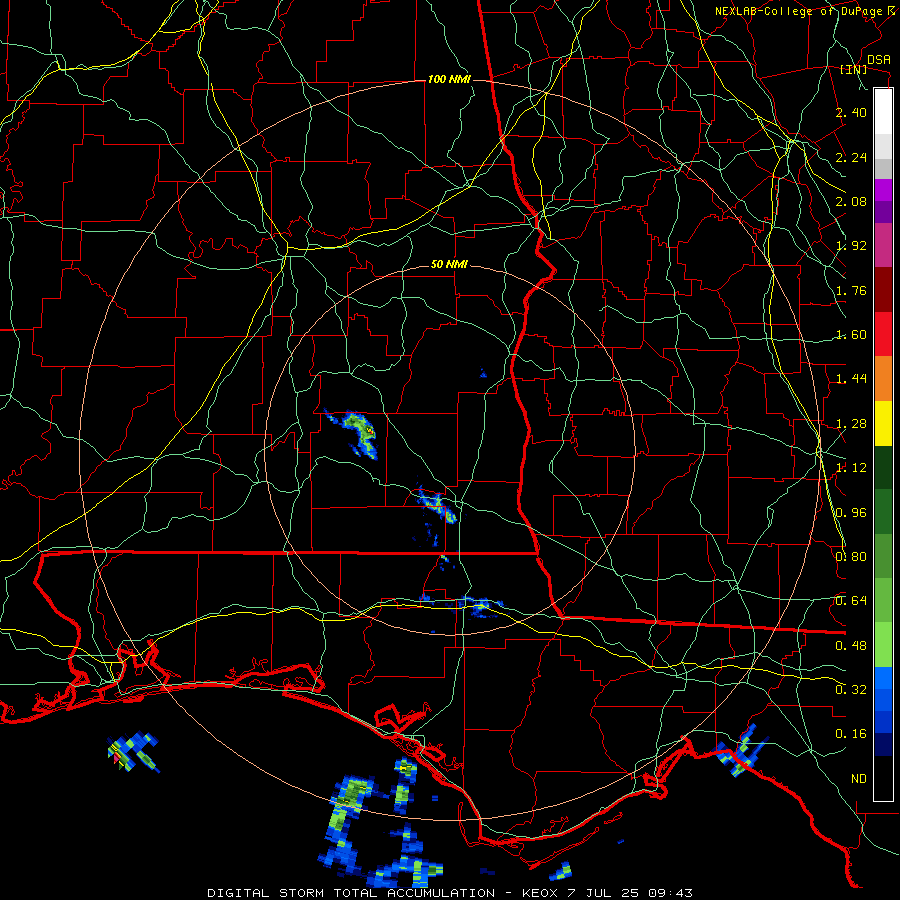Click the [IN] units label
The height and width of the screenshot is (900, 900).
(853, 69)
